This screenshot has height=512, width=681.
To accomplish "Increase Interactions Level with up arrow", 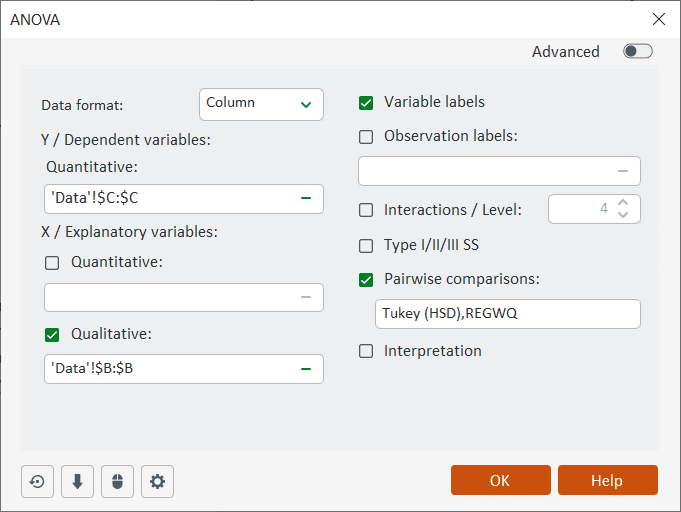I will click(623, 203).
